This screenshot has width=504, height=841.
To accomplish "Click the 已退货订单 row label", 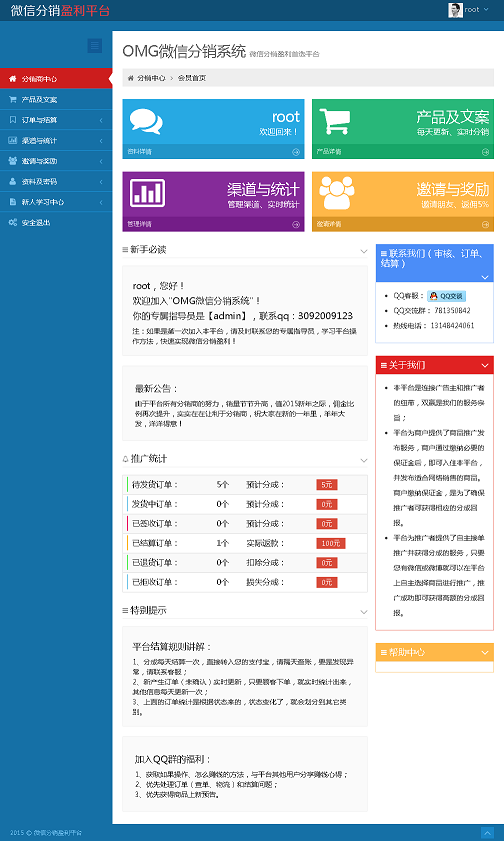I will [155, 563].
